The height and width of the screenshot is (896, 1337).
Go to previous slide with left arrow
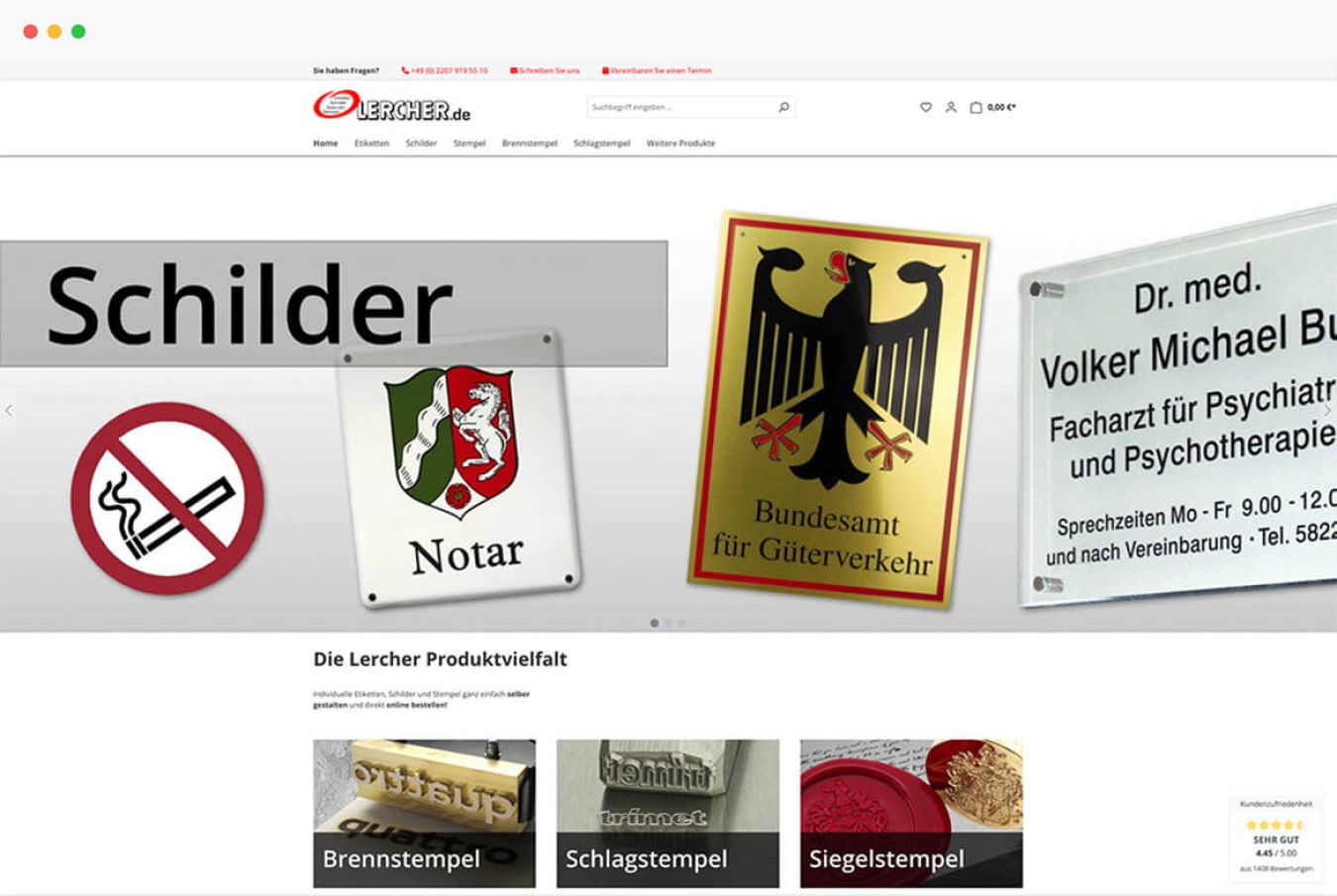click(x=9, y=410)
